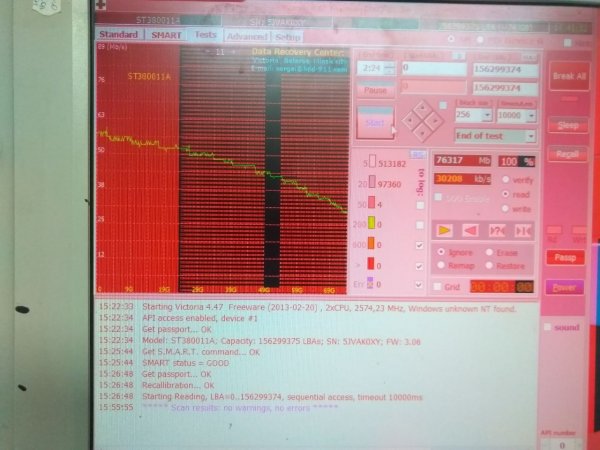Click the Start LBA input field

[x=433, y=68]
